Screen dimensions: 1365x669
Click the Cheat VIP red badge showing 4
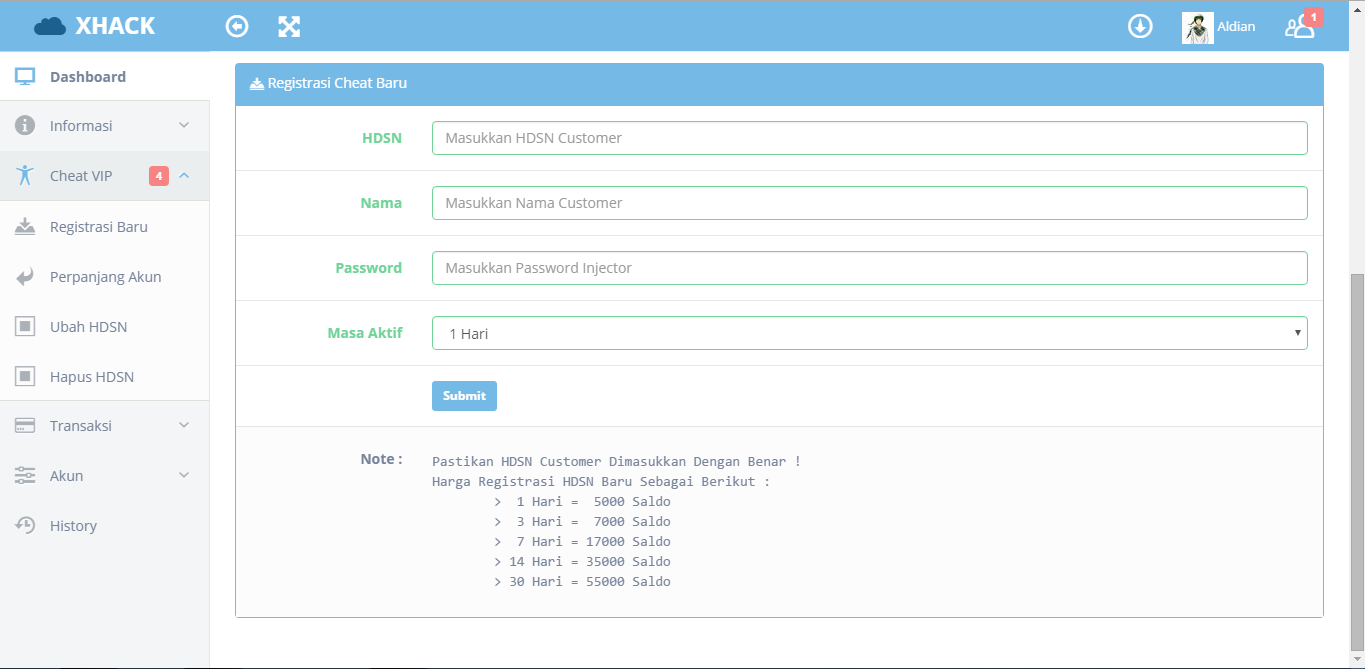point(158,175)
